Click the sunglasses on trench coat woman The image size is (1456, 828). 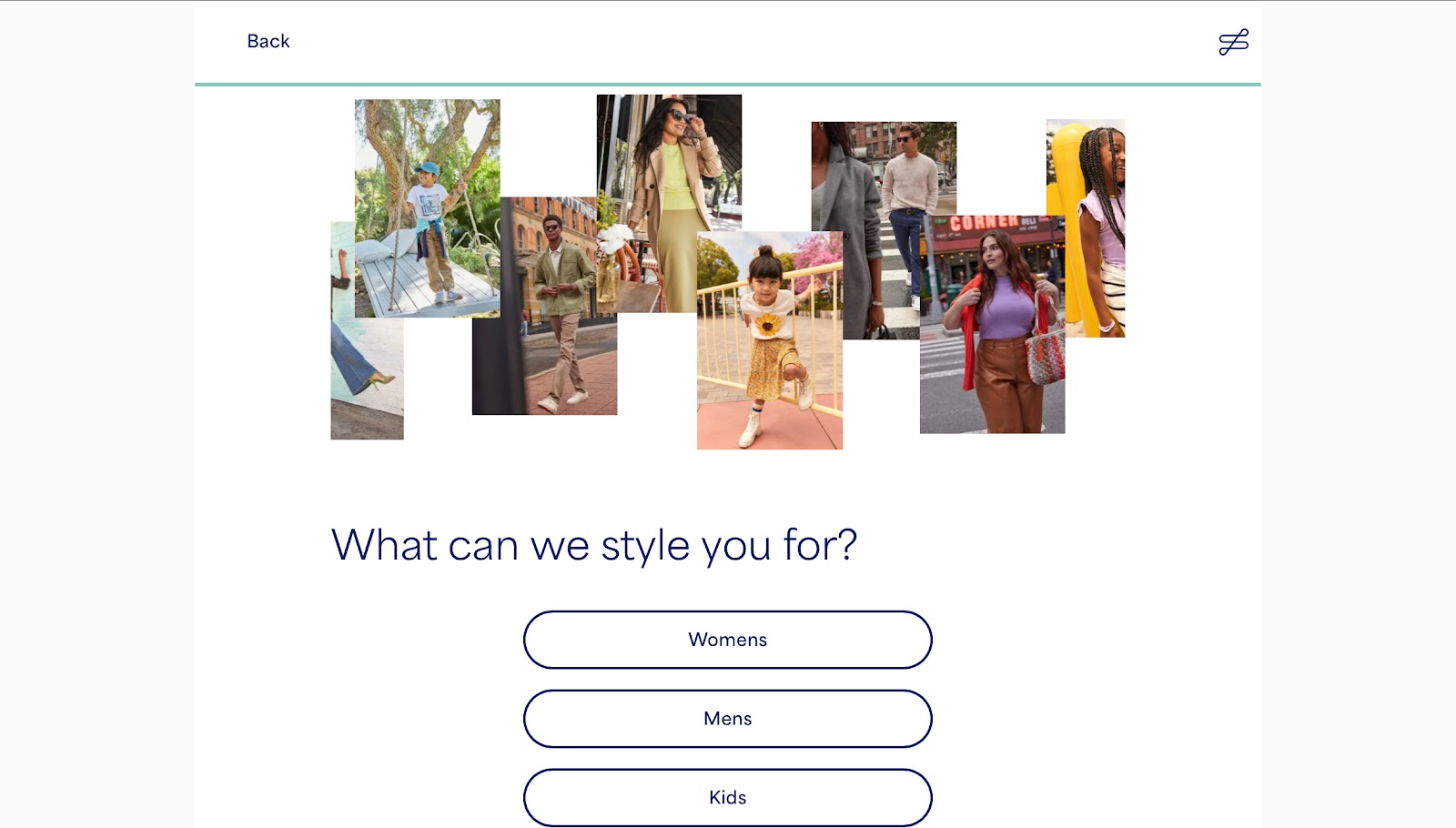coord(678,116)
